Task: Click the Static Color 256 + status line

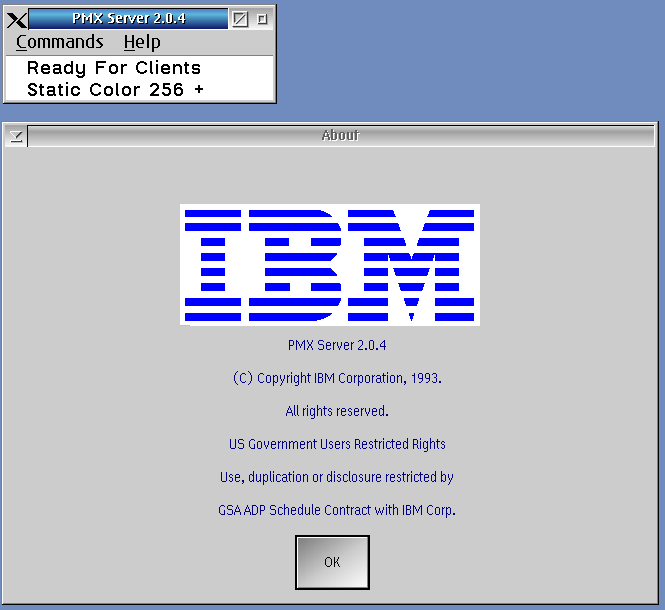Action: [x=115, y=90]
